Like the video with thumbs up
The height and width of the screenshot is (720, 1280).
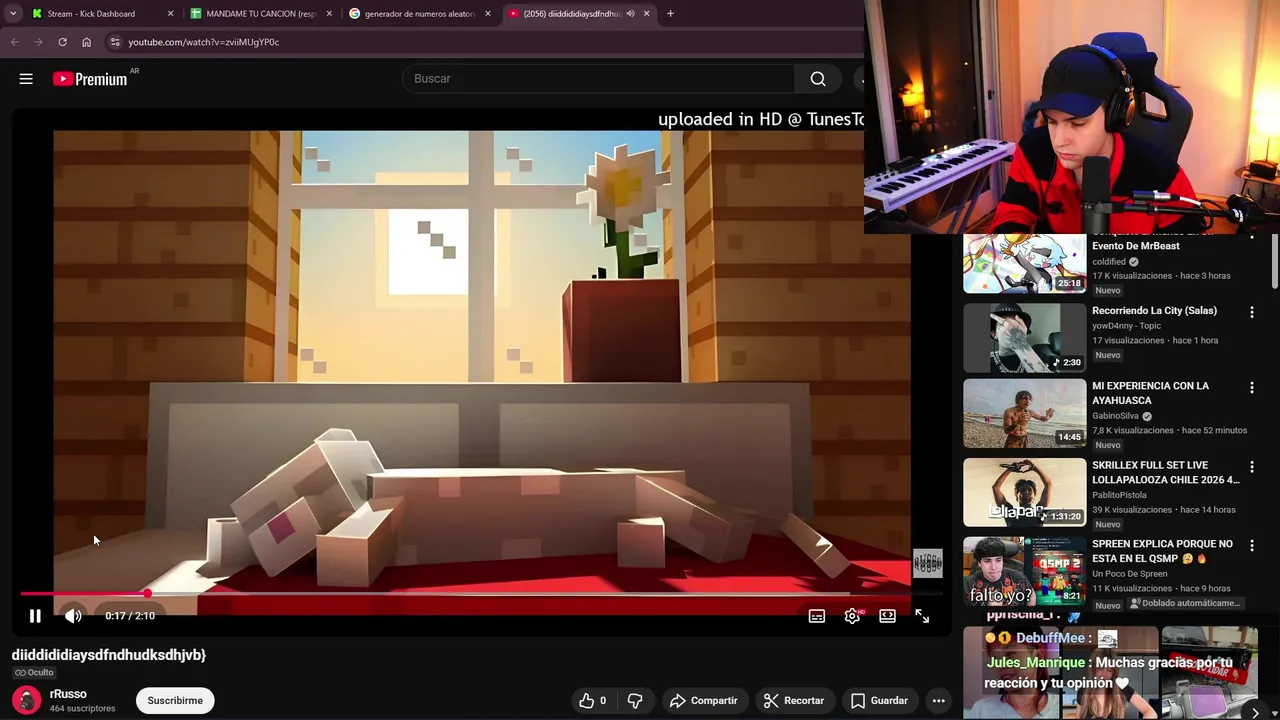594,701
